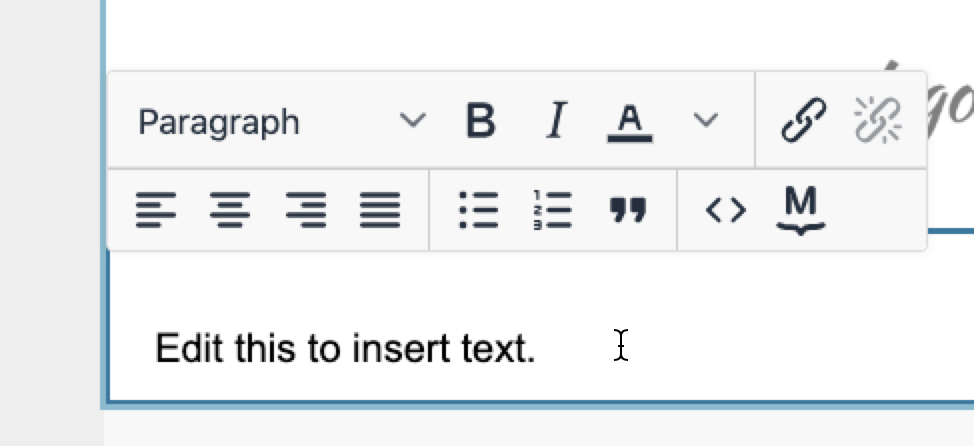Screen dimensions: 974x446
Task: Open the source code view icon
Action: 726,210
